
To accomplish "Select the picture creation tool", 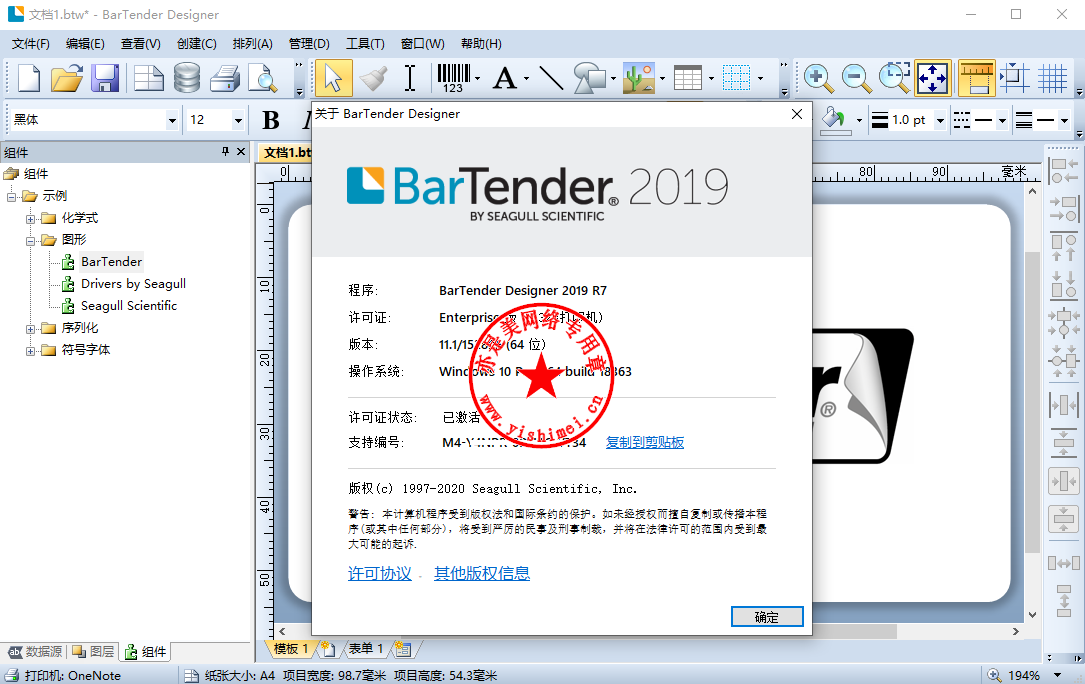I will pyautogui.click(x=639, y=78).
